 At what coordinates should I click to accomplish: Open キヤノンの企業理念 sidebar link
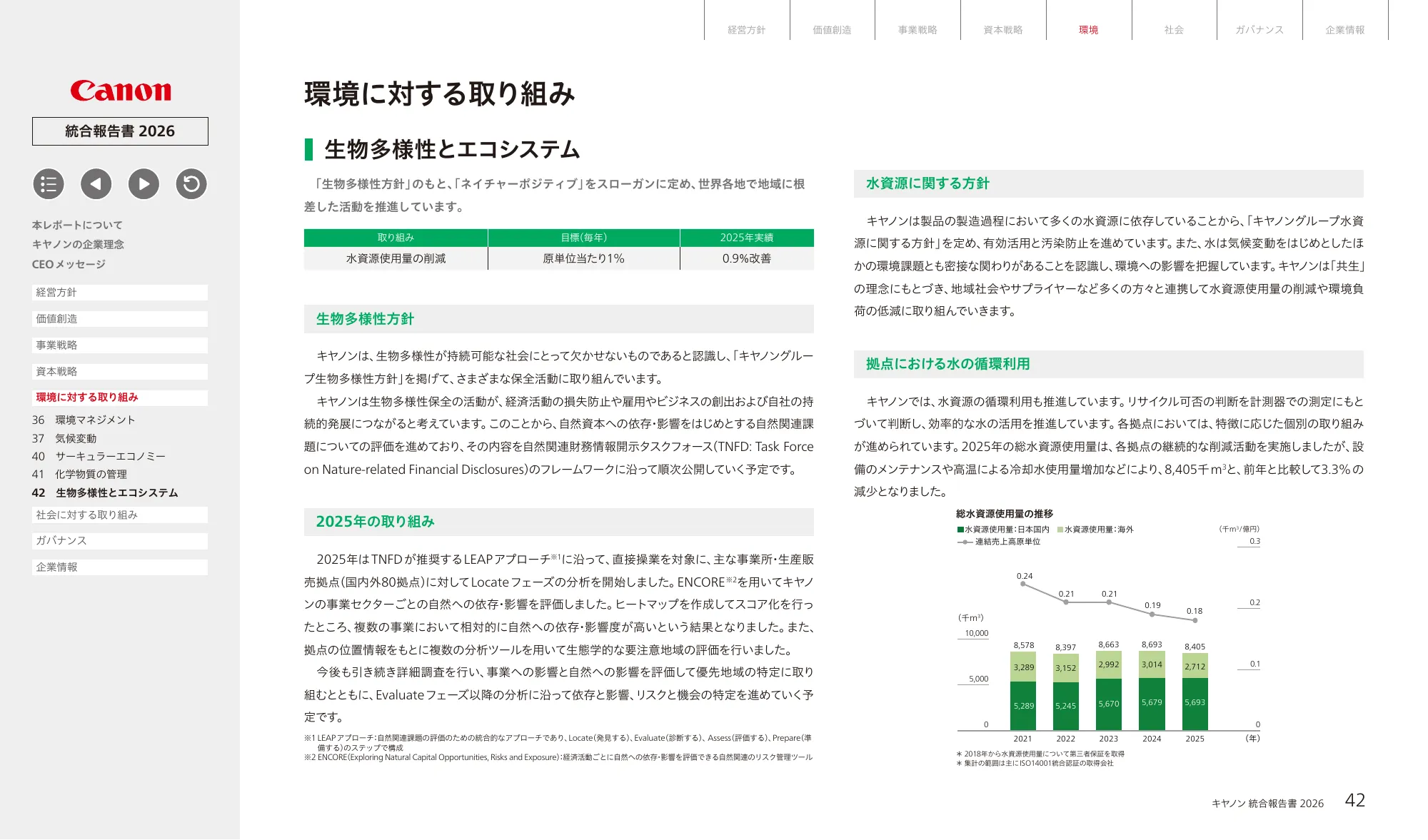point(78,244)
